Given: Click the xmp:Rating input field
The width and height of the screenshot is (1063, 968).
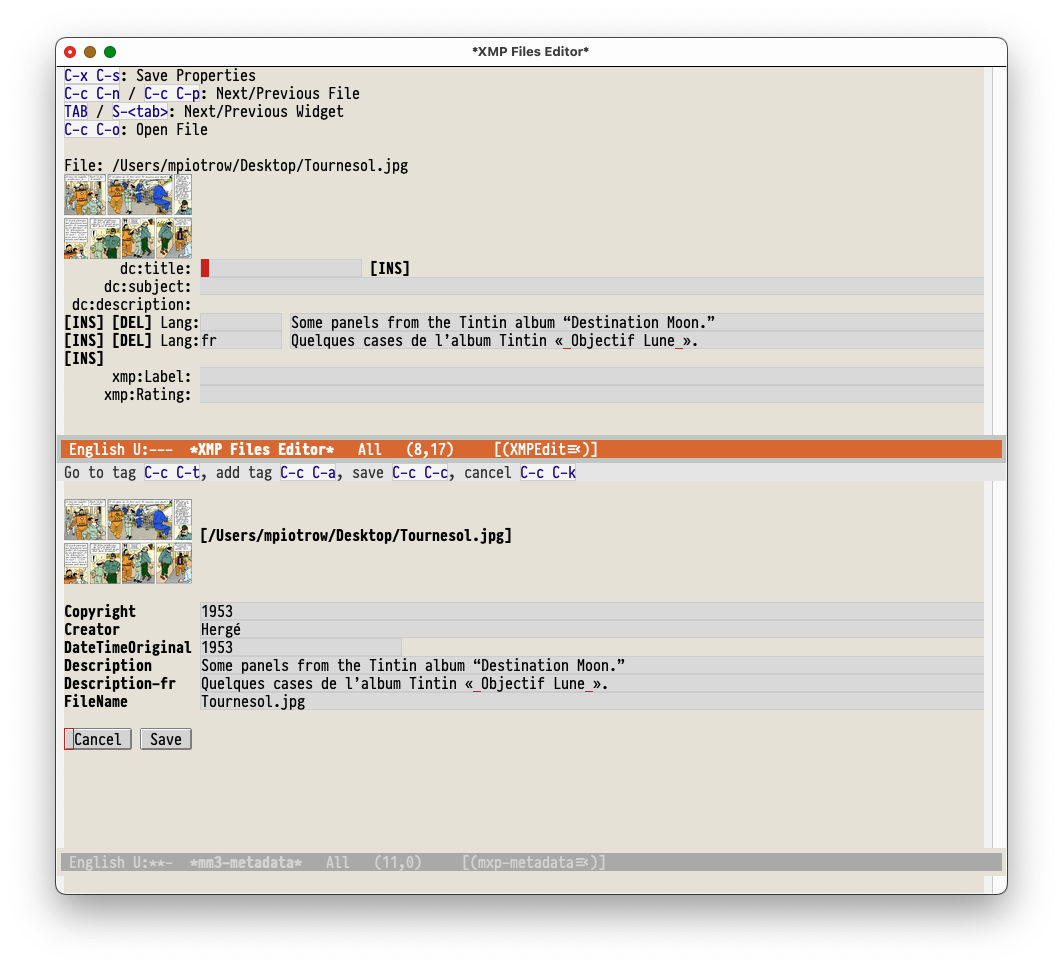Looking at the screenshot, I should click(590, 394).
